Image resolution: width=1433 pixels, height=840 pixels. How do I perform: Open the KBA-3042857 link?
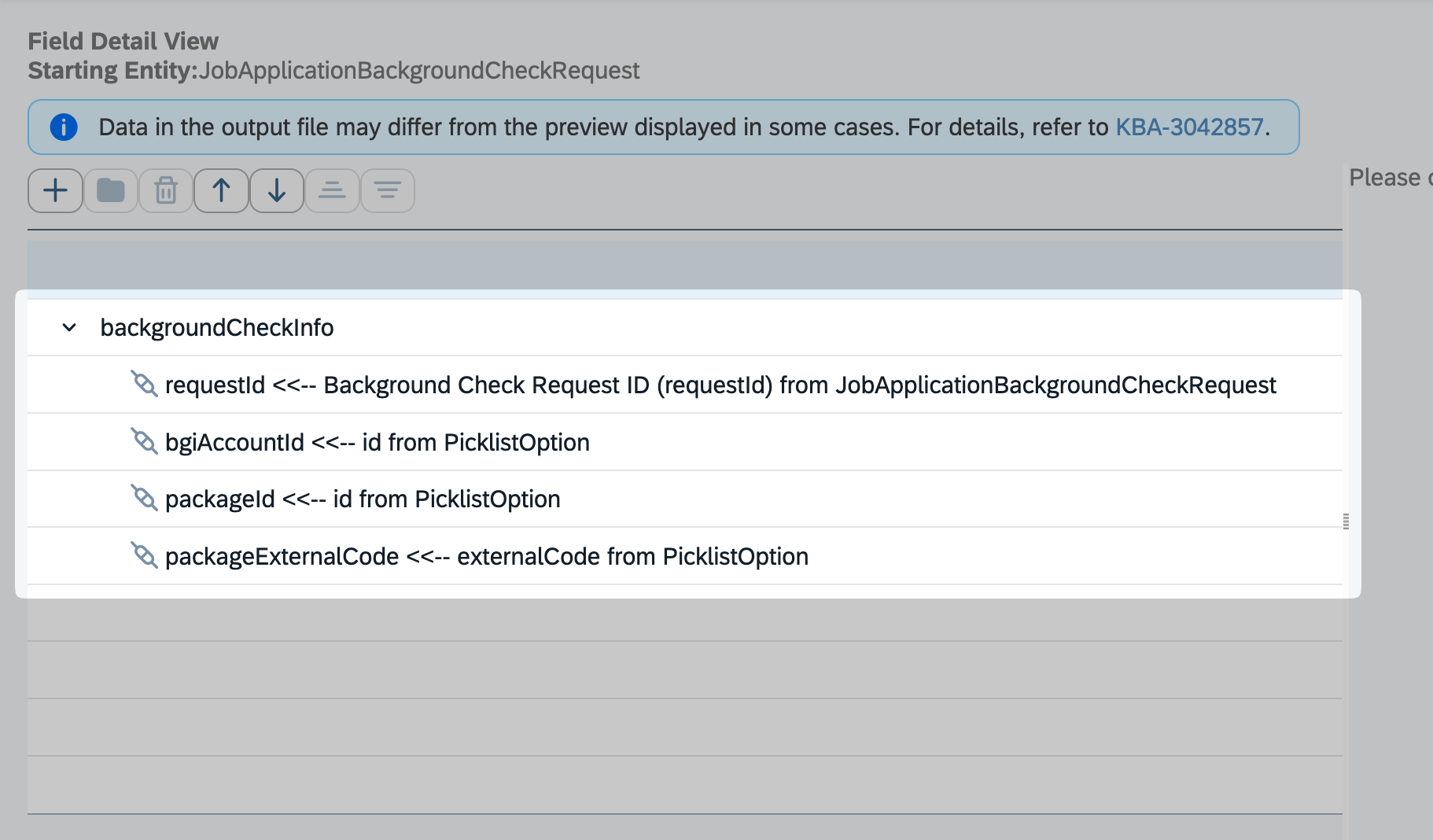pos(1188,127)
